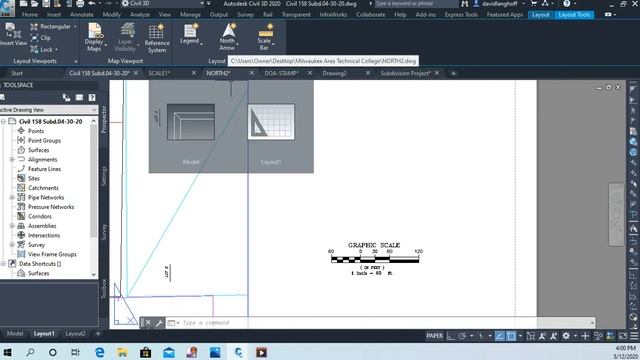The height and width of the screenshot is (360, 640).
Task: Insert a Scale Bar
Action: [x=265, y=37]
